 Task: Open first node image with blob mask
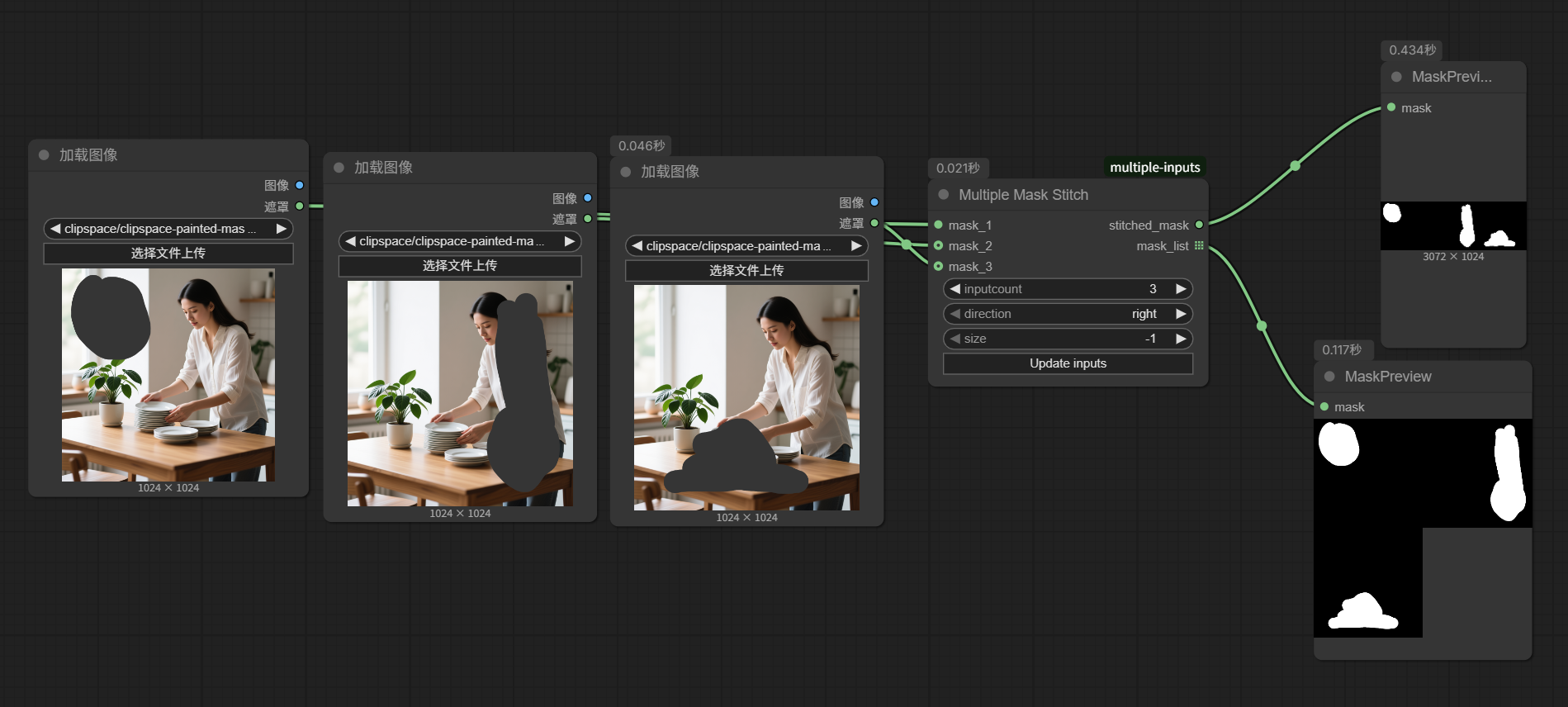point(168,375)
